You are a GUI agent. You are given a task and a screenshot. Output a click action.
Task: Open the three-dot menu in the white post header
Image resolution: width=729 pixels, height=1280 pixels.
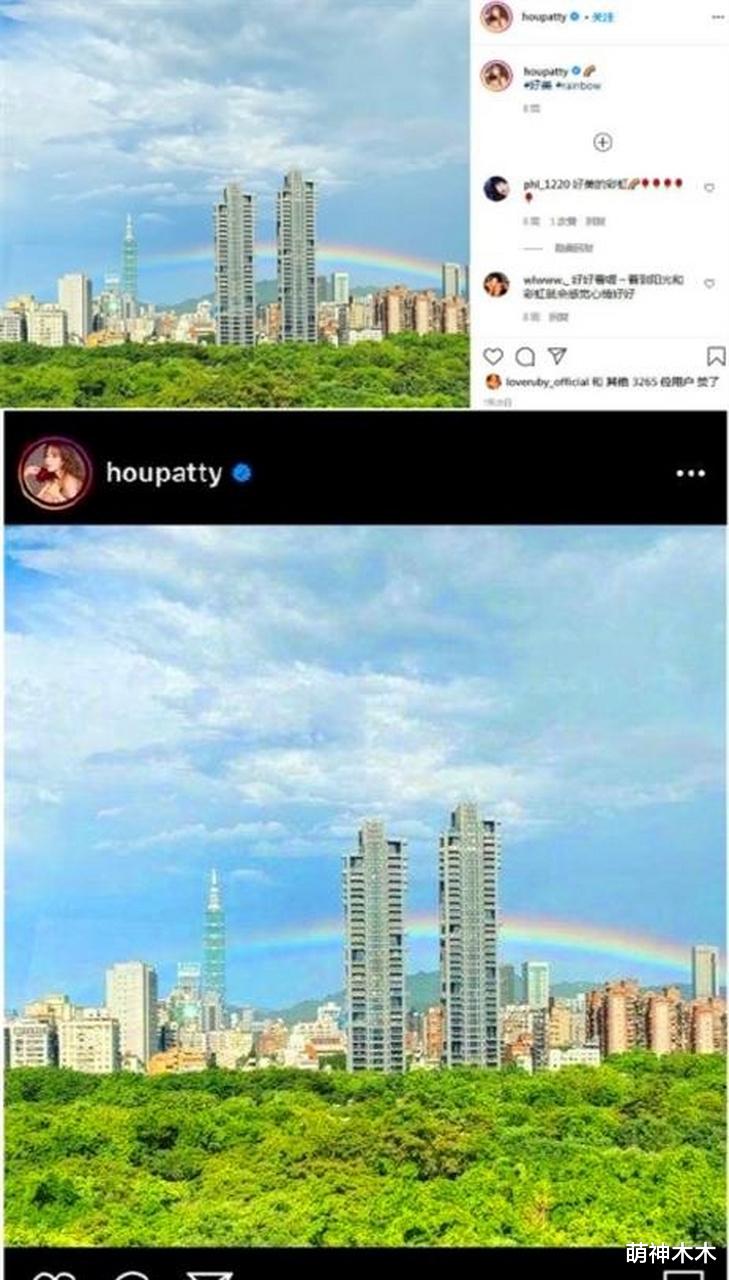(x=718, y=17)
